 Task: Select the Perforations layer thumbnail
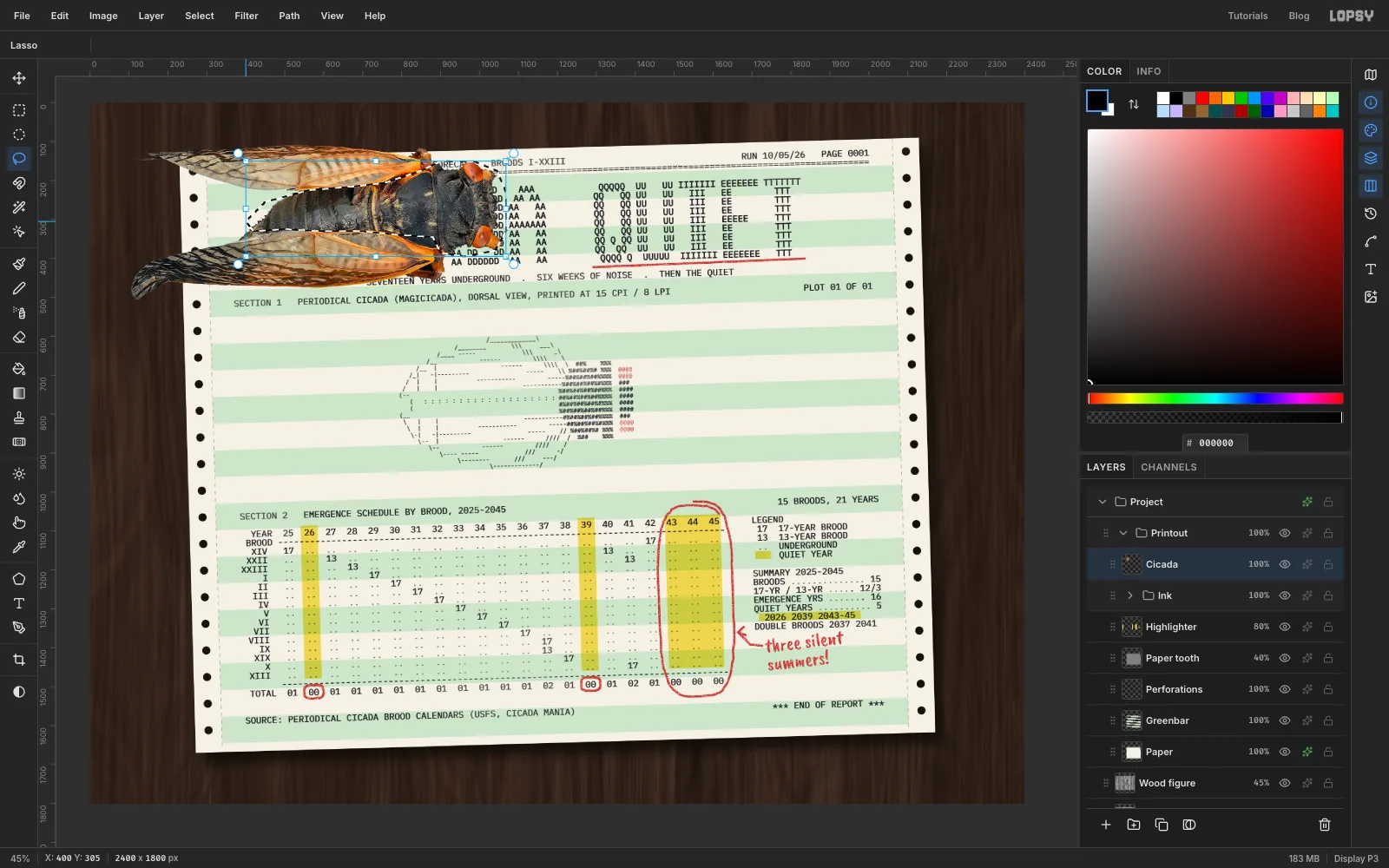[x=1132, y=689]
